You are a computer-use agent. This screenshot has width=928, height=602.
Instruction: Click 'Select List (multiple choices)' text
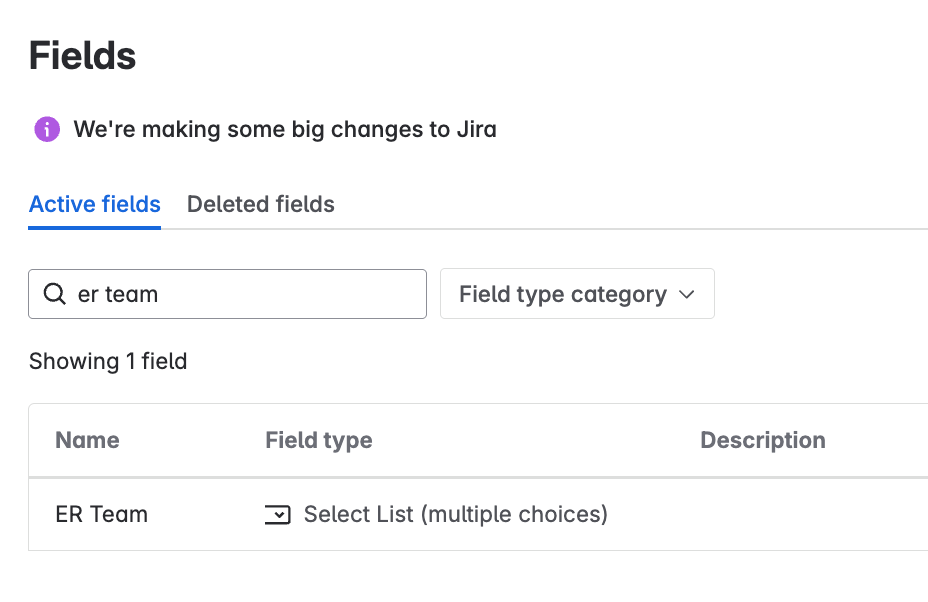click(x=455, y=515)
